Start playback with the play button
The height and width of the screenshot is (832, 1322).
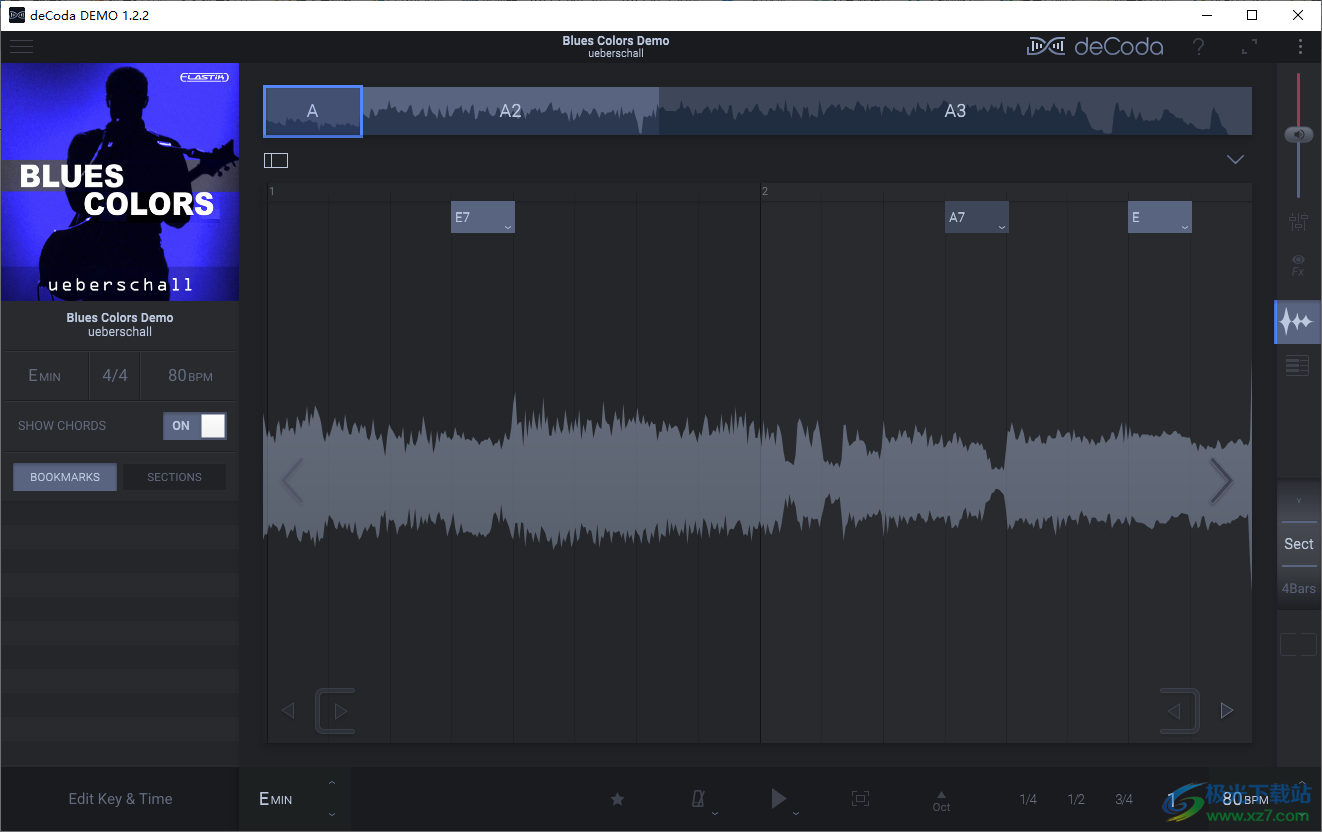[778, 798]
